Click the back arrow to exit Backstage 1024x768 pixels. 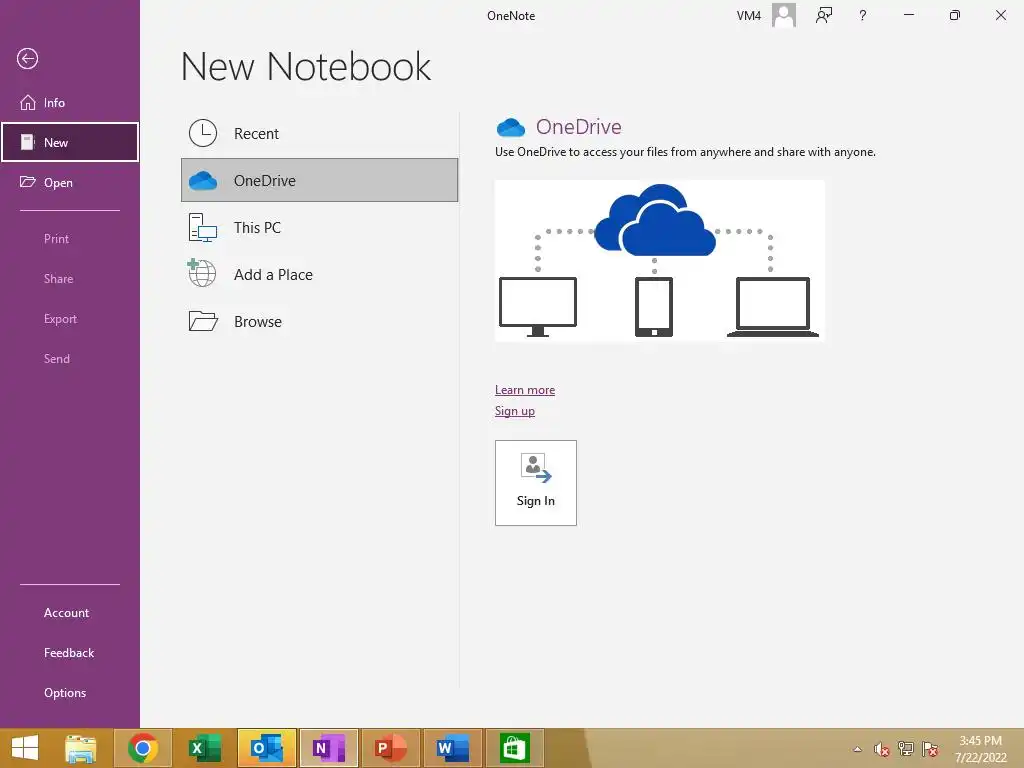click(x=27, y=59)
